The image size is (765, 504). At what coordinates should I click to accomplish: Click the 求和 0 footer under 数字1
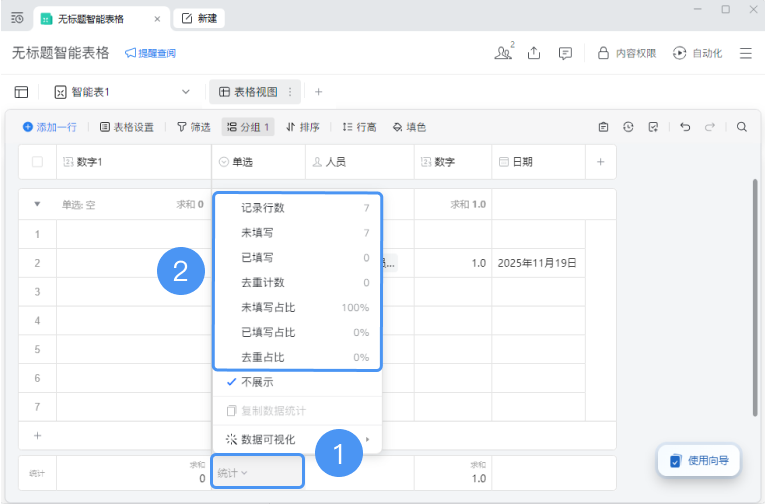pyautogui.click(x=134, y=472)
